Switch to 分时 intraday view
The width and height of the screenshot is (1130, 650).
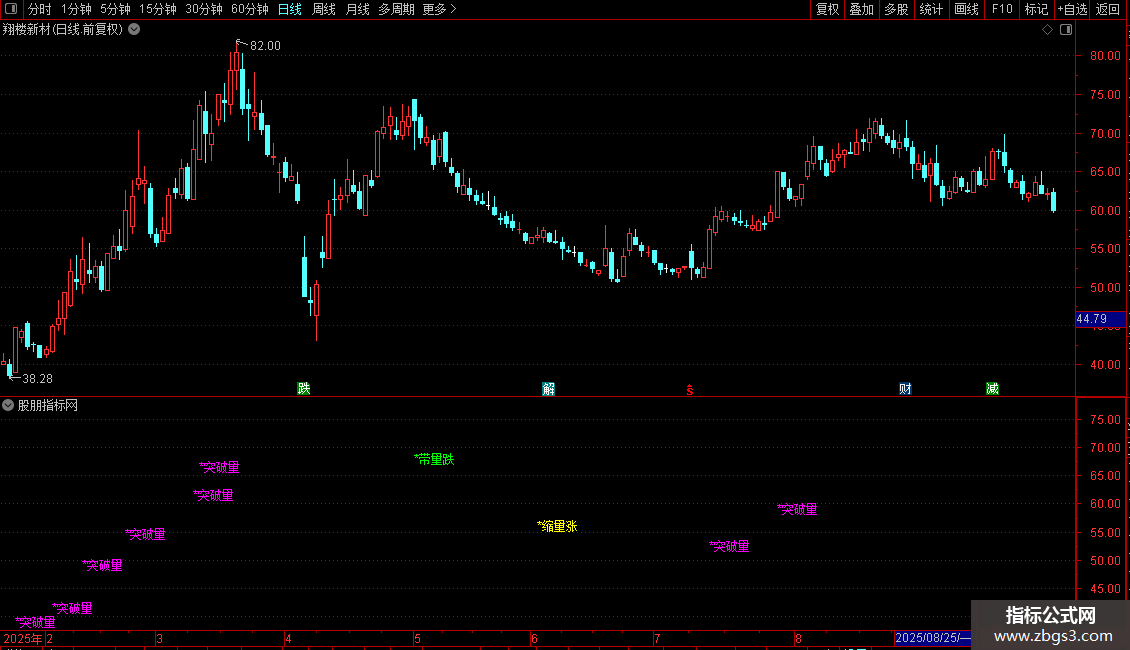(x=40, y=9)
